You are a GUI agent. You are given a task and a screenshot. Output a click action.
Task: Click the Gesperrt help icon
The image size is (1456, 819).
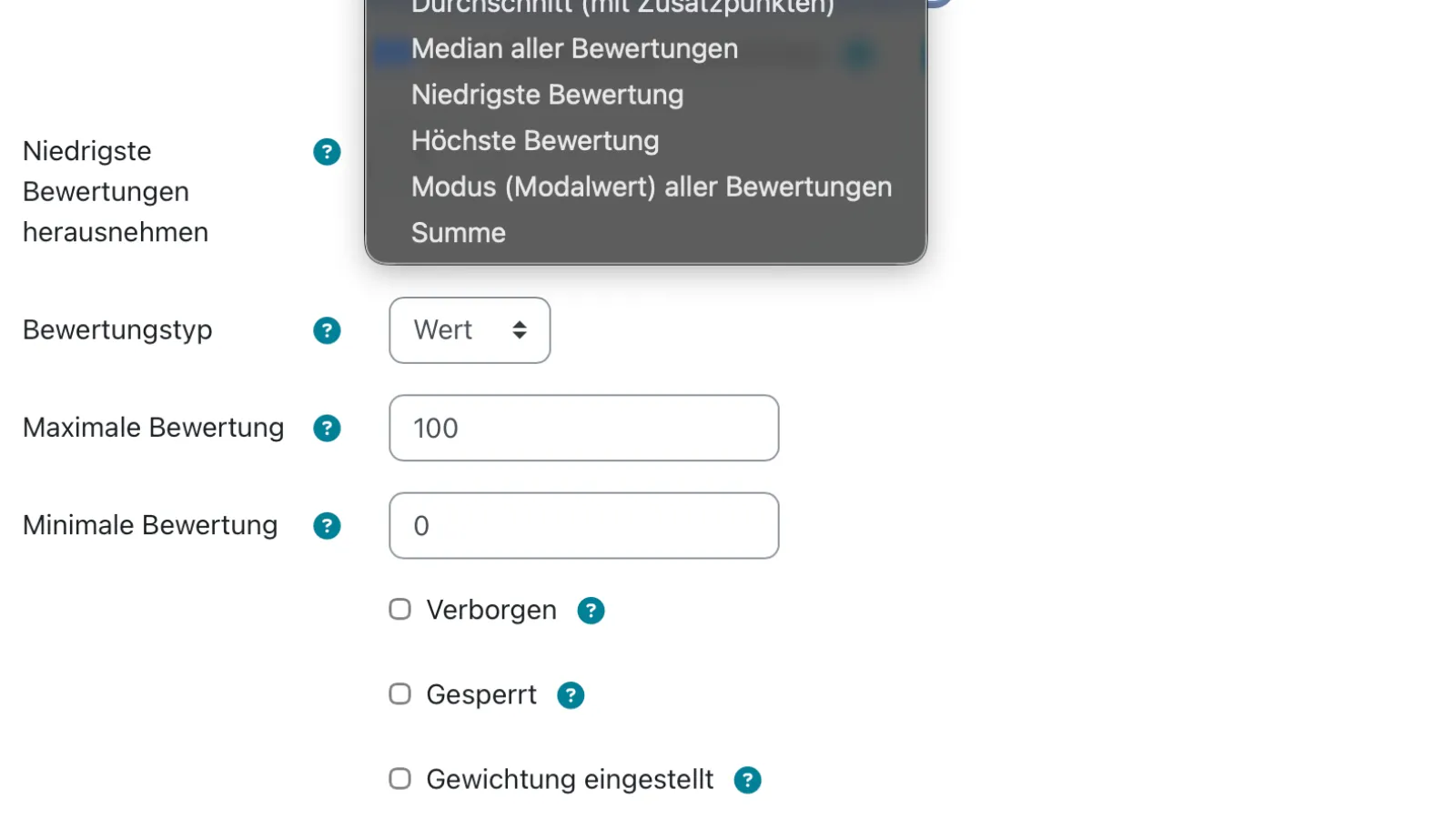pyautogui.click(x=571, y=694)
